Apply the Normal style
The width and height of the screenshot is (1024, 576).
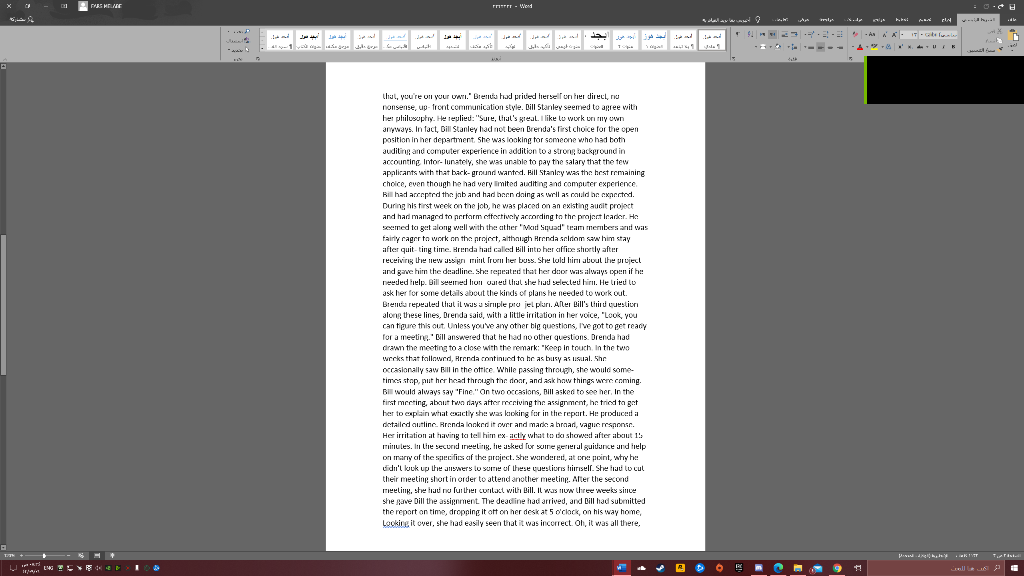[711, 40]
